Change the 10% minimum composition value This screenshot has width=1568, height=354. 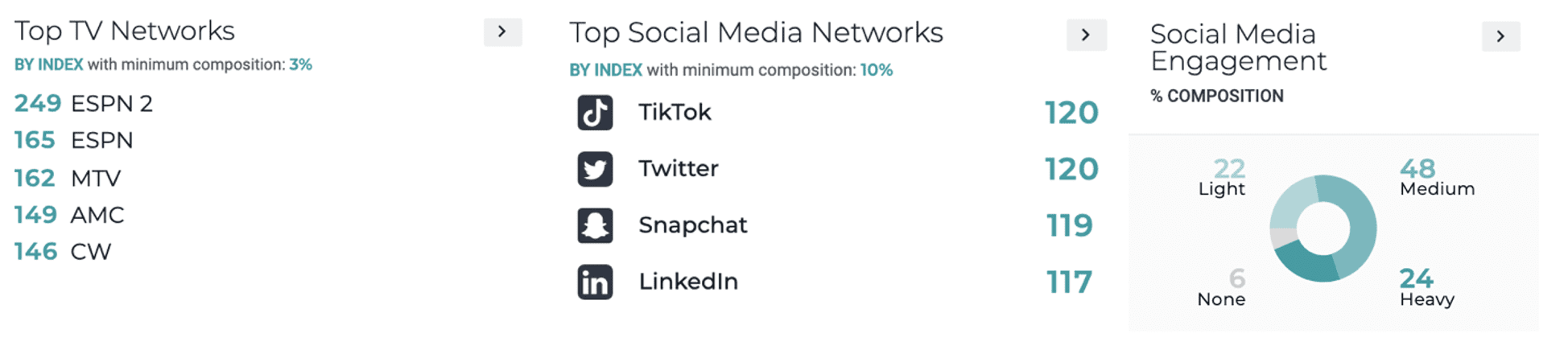point(877,71)
